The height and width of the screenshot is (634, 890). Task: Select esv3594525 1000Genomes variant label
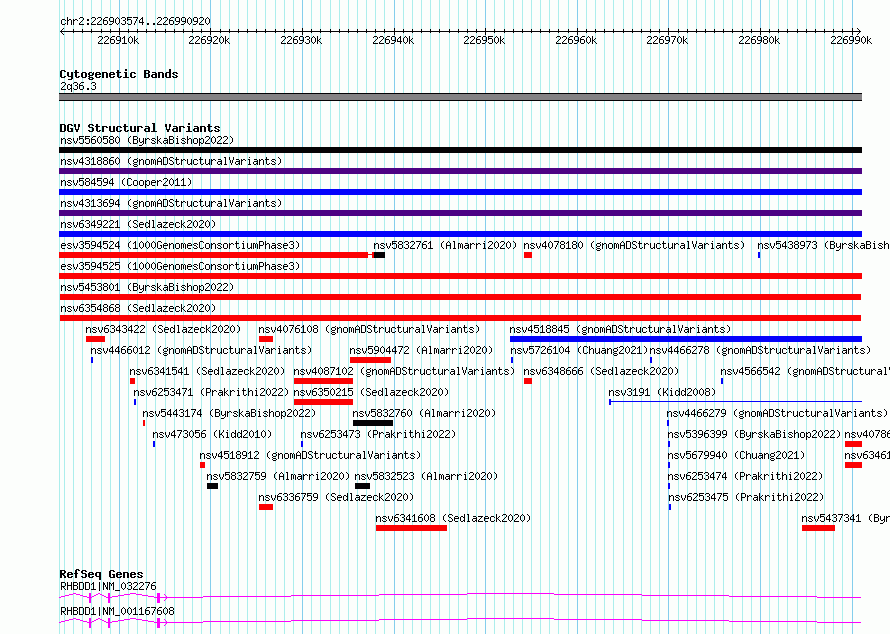point(180,266)
